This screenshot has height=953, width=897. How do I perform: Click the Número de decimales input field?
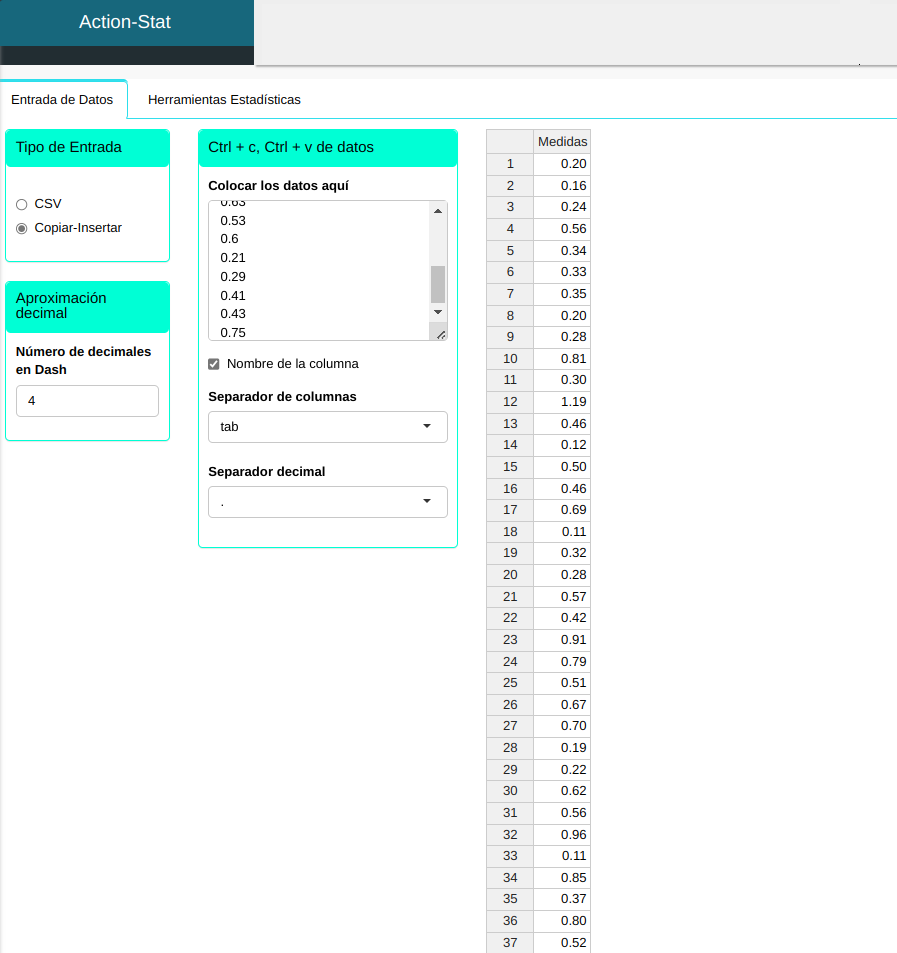tap(87, 401)
